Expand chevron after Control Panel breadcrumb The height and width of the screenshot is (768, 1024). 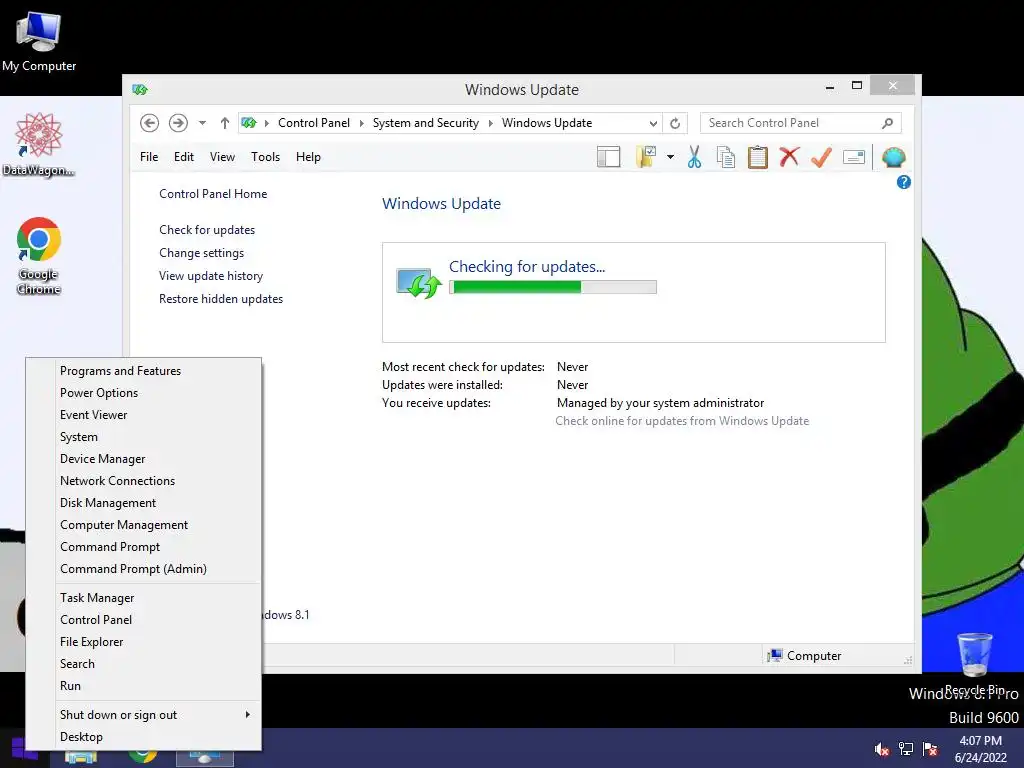[361, 123]
